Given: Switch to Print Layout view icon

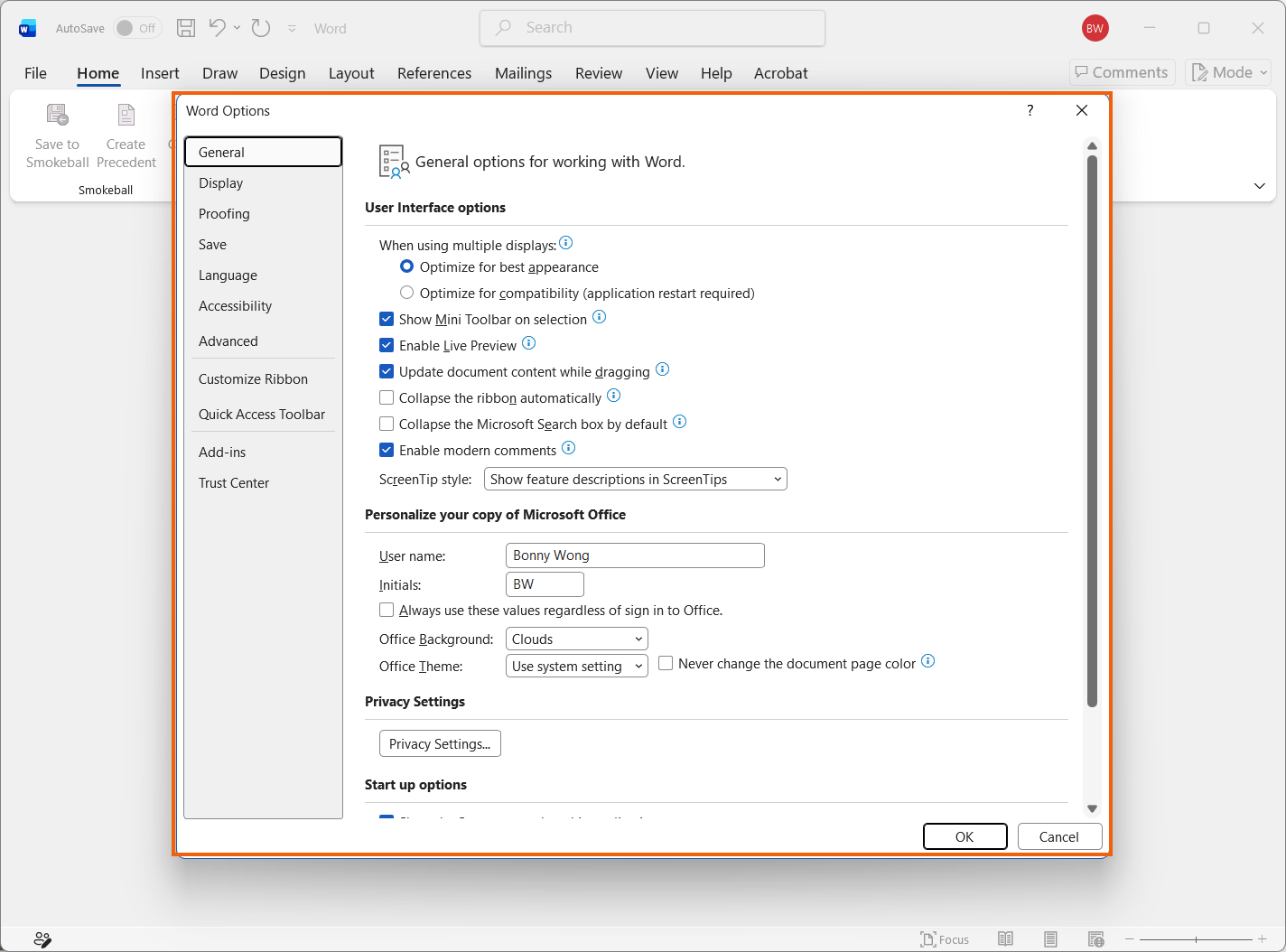Looking at the screenshot, I should click(x=1050, y=939).
